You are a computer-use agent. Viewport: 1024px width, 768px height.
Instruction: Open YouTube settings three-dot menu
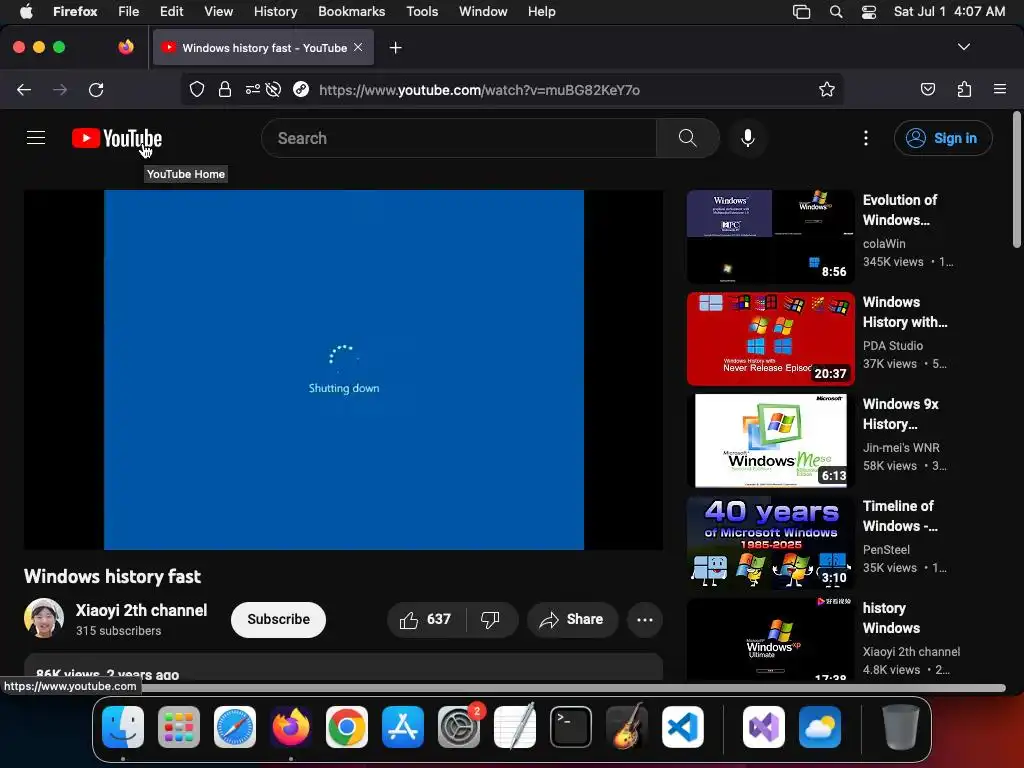click(x=866, y=138)
